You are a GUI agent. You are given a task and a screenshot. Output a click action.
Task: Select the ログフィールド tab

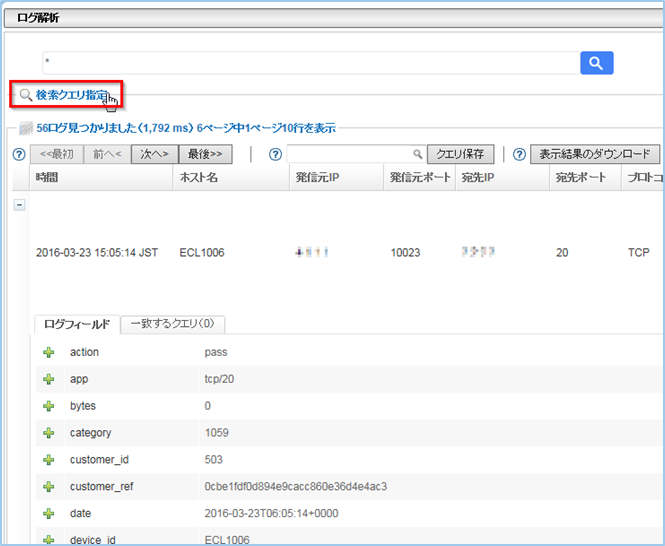pos(78,324)
